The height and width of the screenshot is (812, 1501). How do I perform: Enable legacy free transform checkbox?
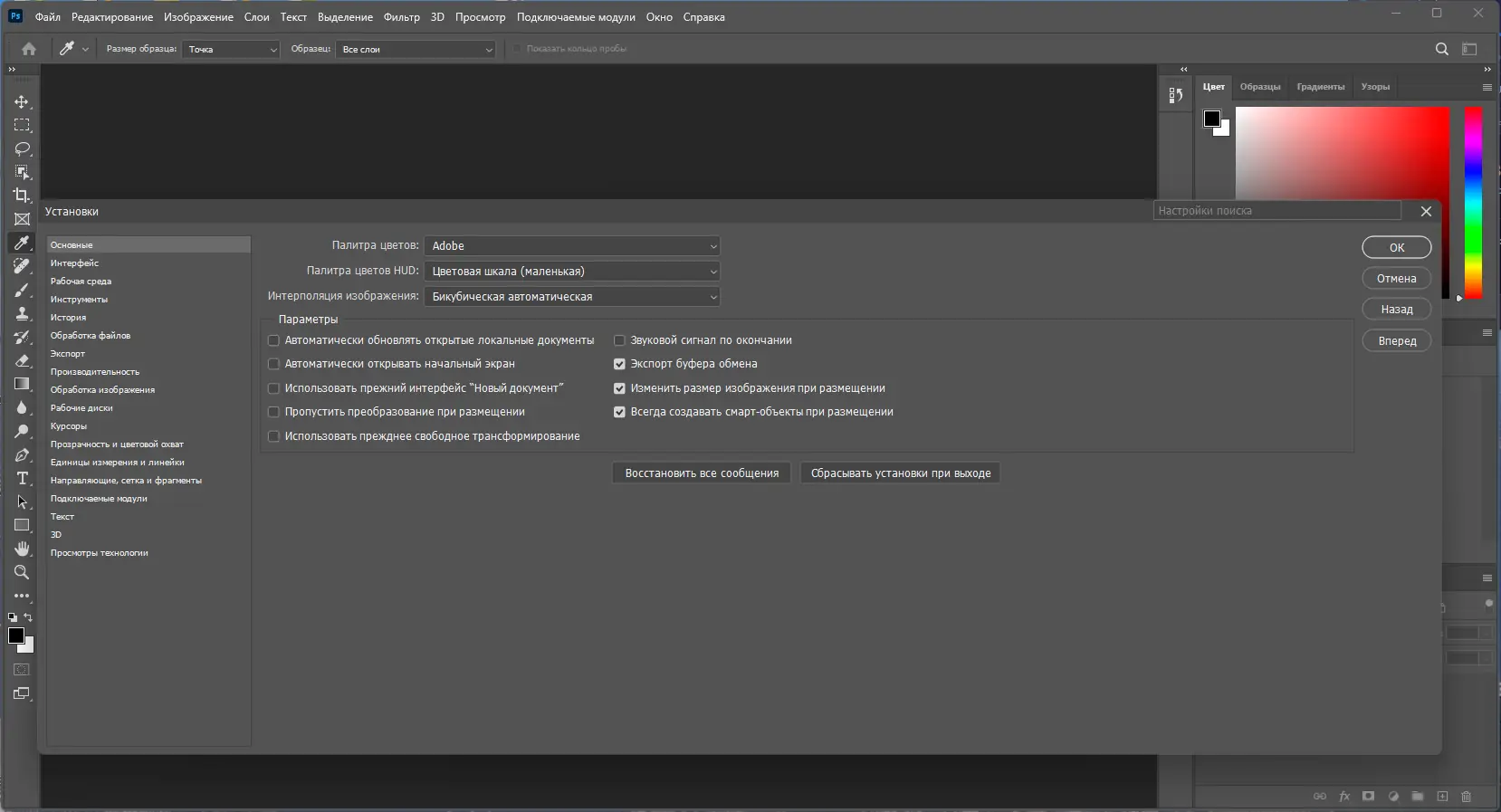(x=273, y=436)
